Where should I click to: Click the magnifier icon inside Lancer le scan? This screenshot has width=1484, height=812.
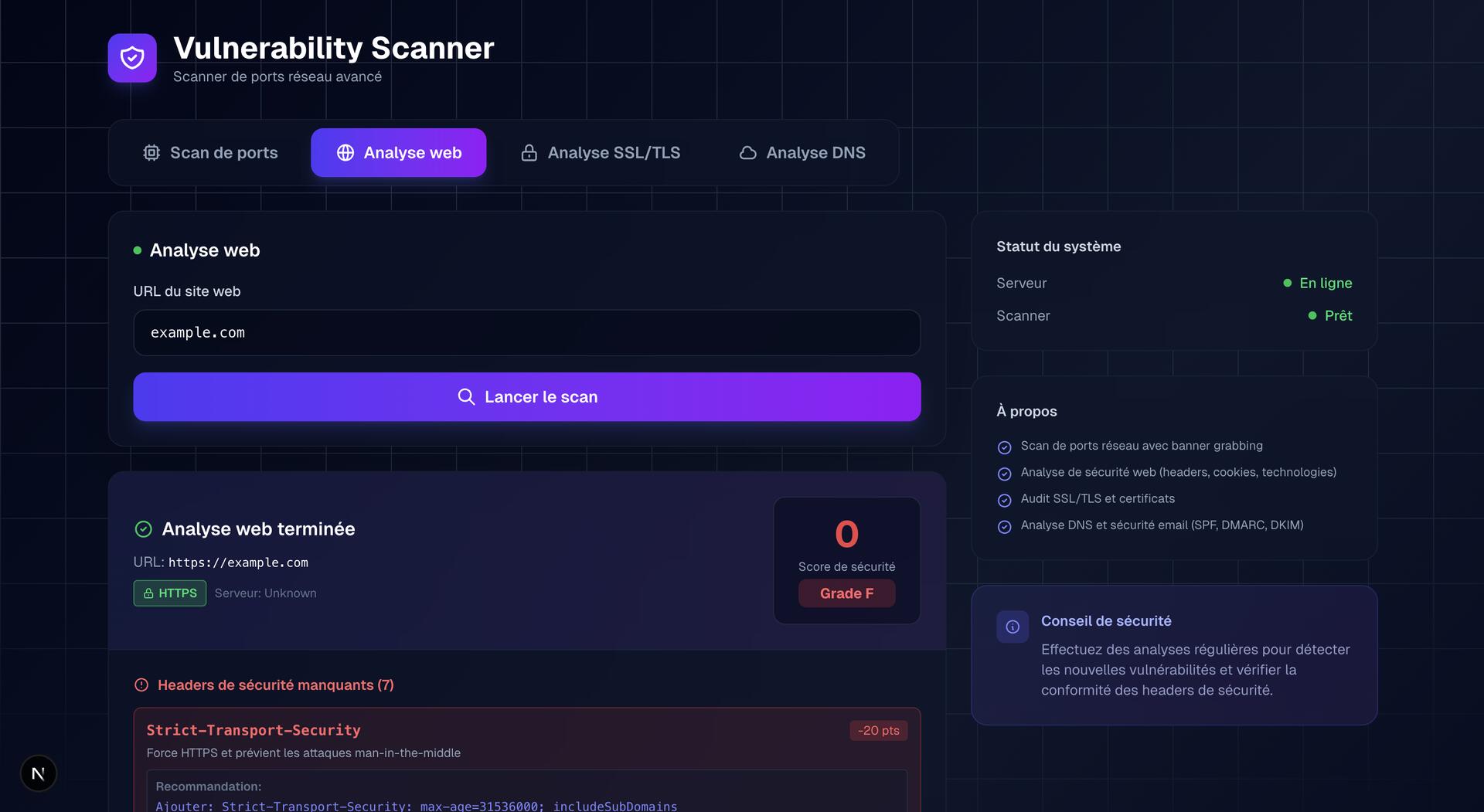tap(467, 396)
